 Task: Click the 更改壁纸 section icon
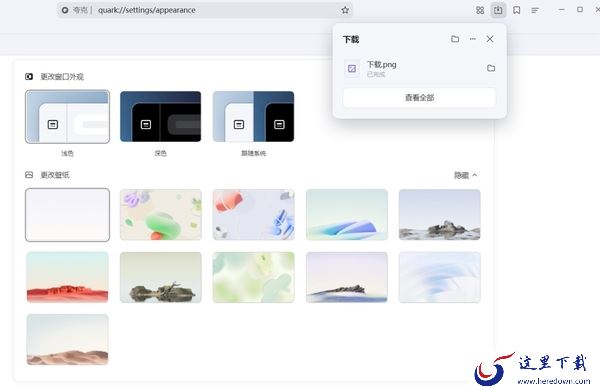29,175
